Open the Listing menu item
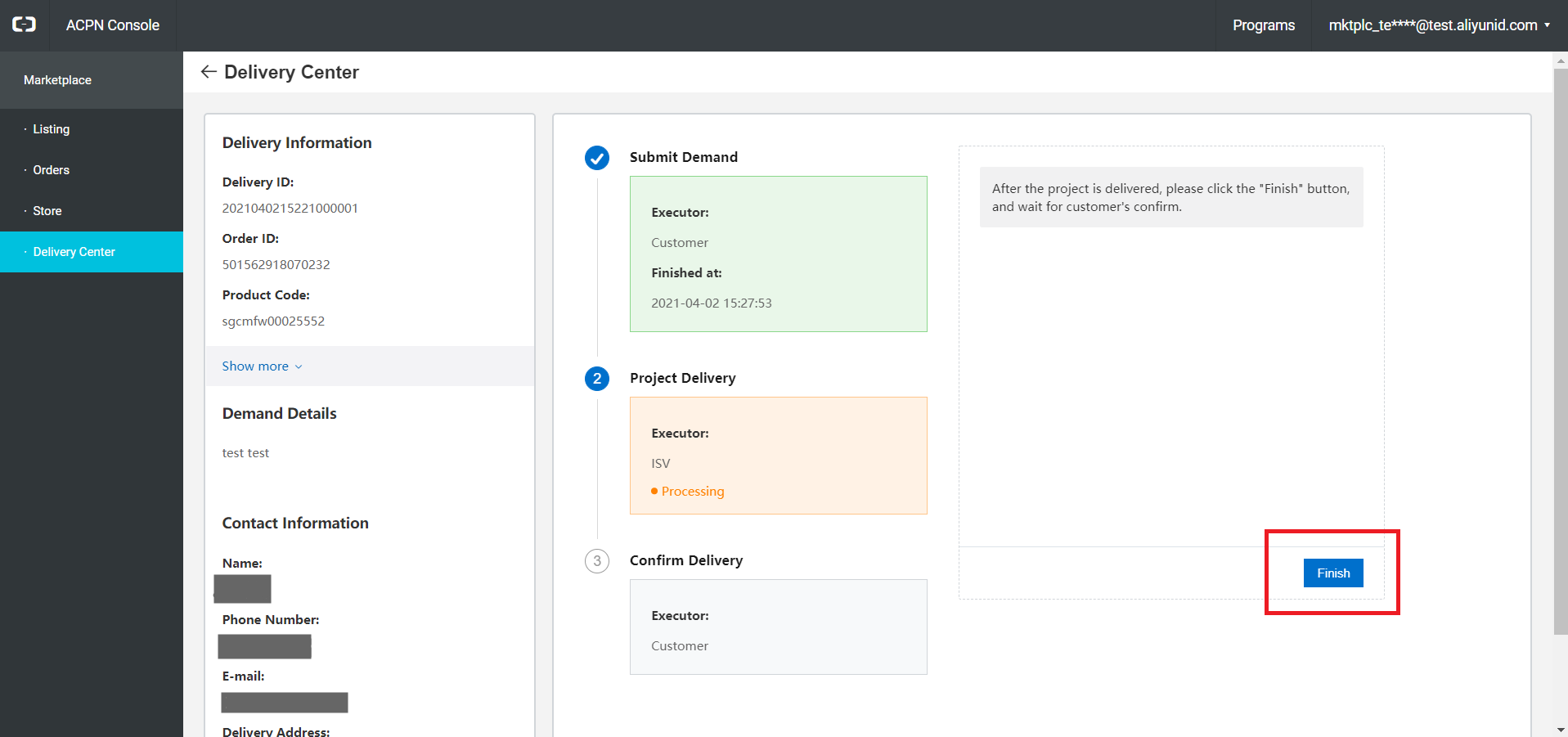Screen dimensions: 1568x737 point(52,129)
